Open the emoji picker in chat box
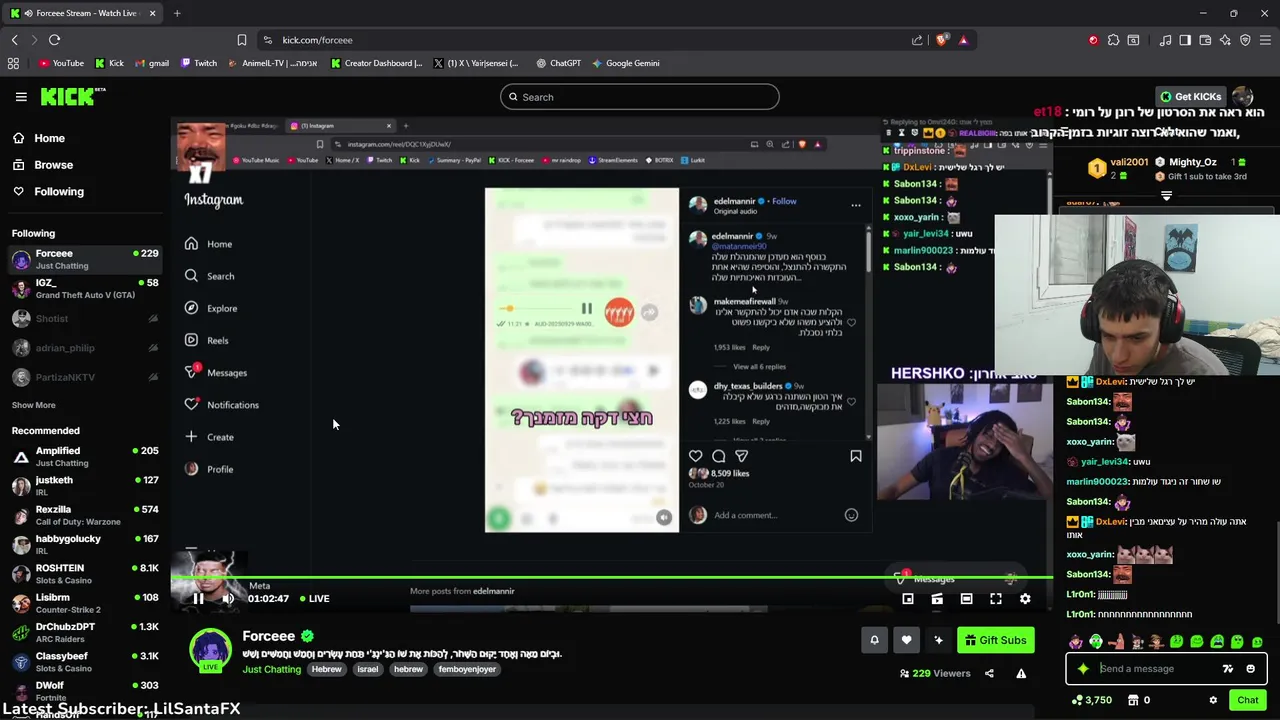Image resolution: width=1280 pixels, height=720 pixels. 1250,669
